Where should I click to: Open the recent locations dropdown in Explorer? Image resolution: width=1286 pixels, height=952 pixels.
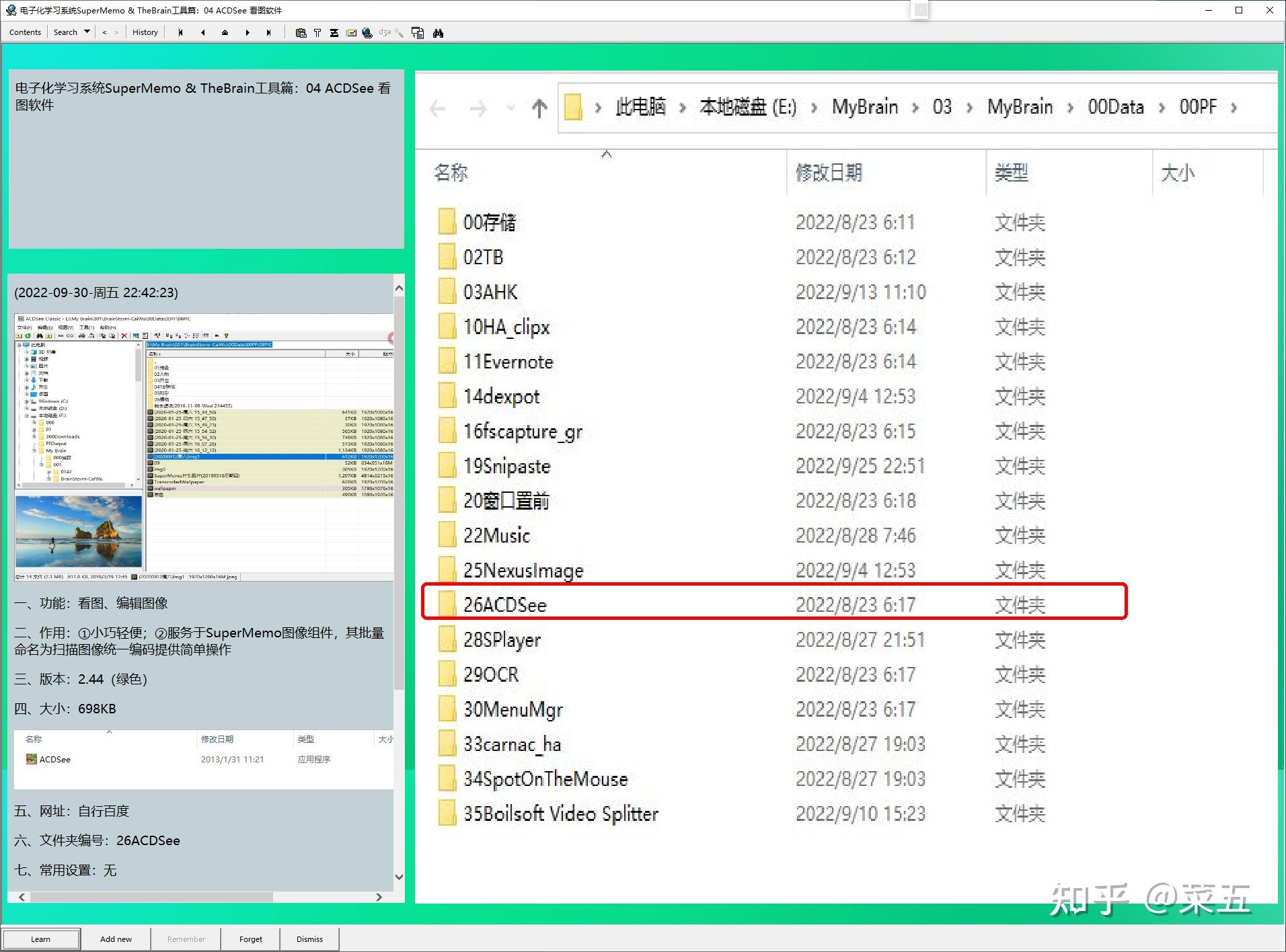(x=511, y=108)
